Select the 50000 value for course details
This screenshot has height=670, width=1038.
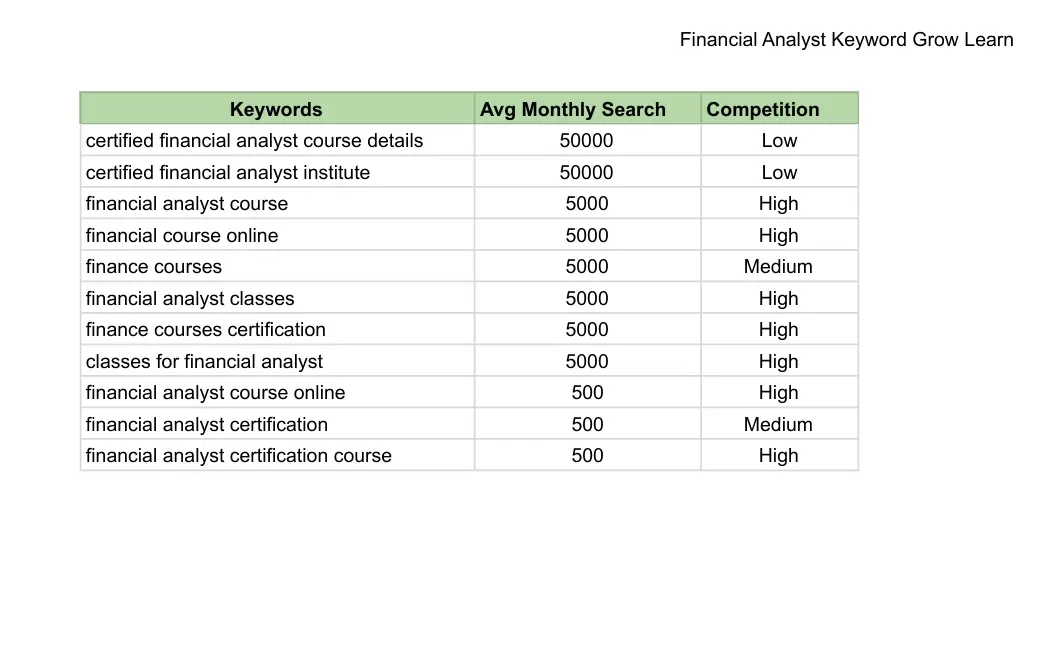pos(587,141)
